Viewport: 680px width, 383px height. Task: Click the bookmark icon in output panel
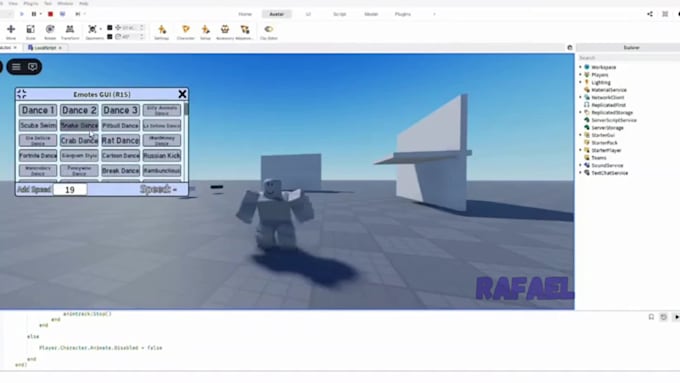[651, 317]
